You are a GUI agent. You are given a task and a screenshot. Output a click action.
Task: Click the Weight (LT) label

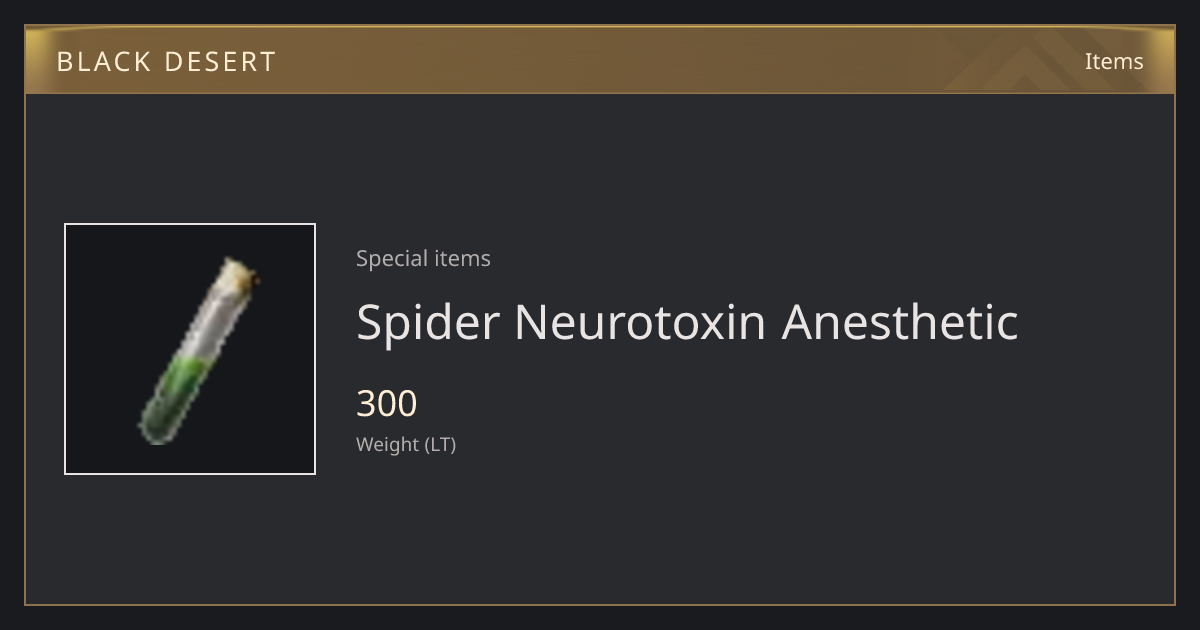click(406, 445)
